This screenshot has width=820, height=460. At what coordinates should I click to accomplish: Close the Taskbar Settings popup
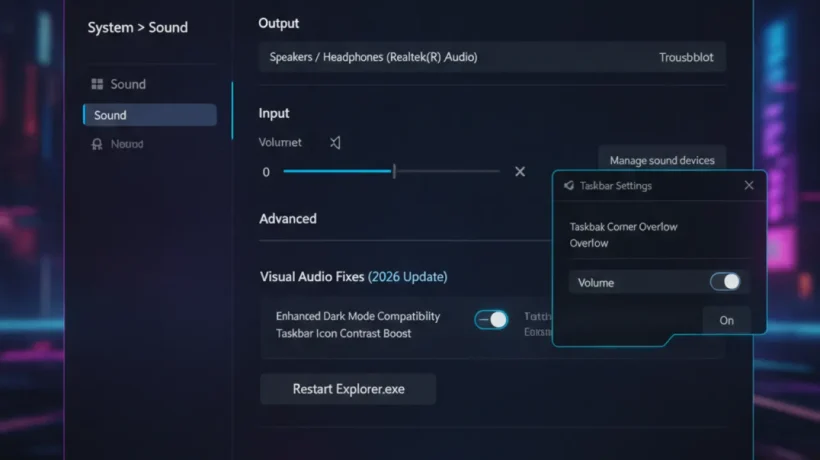click(x=749, y=185)
